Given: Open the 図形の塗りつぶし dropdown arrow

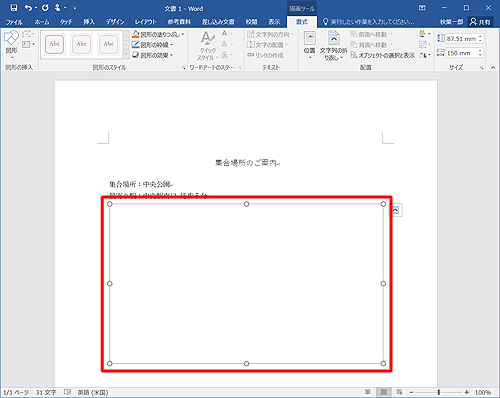Looking at the screenshot, I should pos(183,34).
